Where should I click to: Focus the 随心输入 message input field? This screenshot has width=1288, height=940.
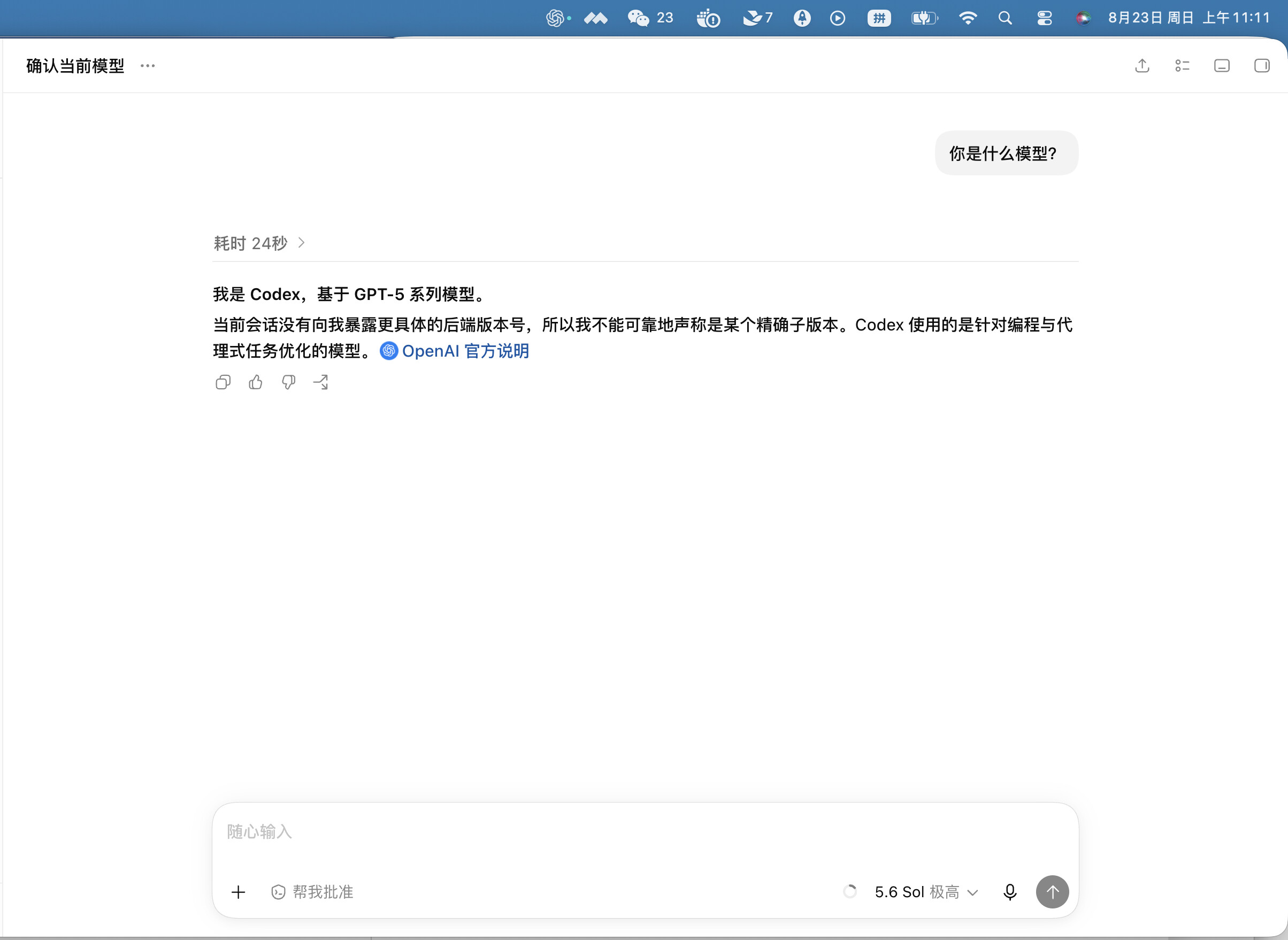click(646, 832)
